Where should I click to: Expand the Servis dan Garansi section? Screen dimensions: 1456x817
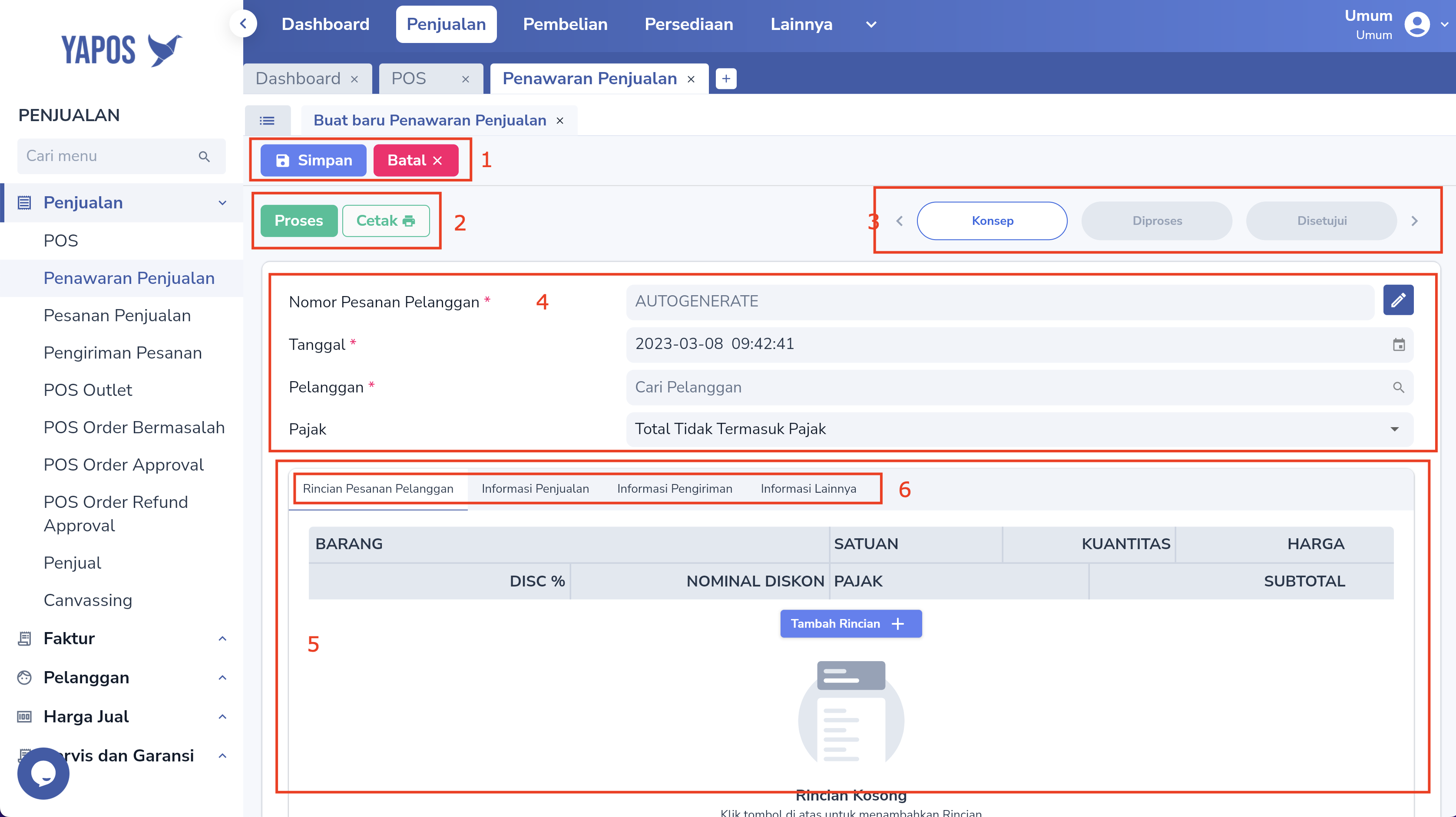pyautogui.click(x=223, y=755)
